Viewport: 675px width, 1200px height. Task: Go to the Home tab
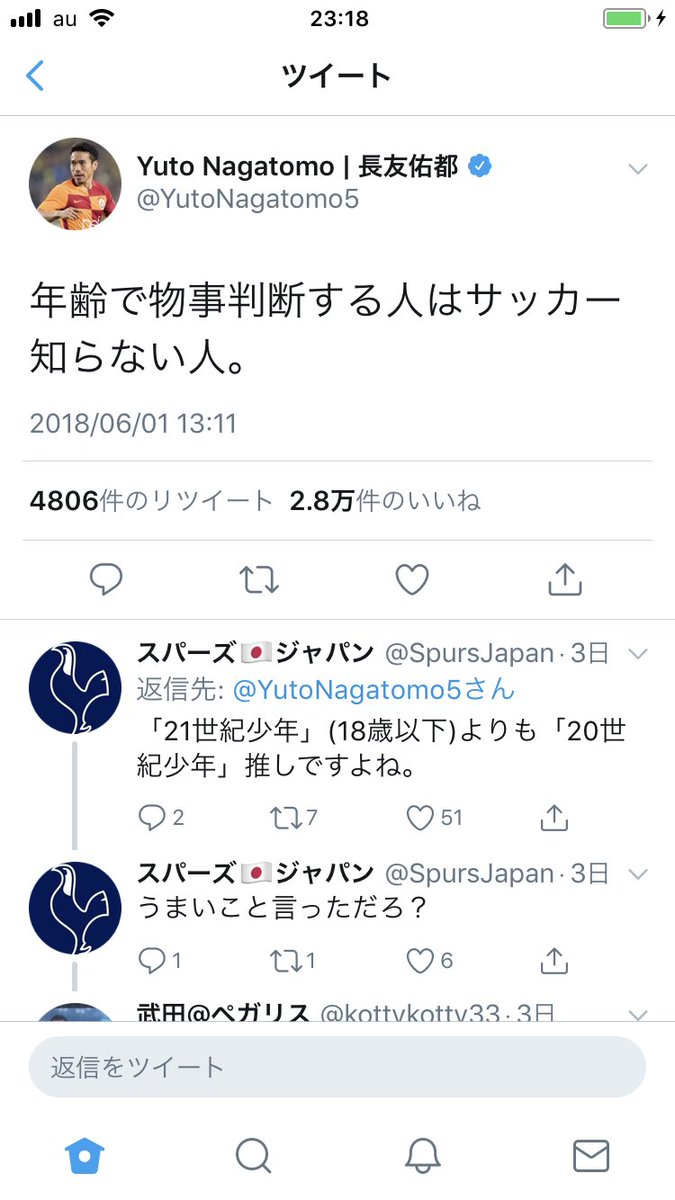(85, 1156)
